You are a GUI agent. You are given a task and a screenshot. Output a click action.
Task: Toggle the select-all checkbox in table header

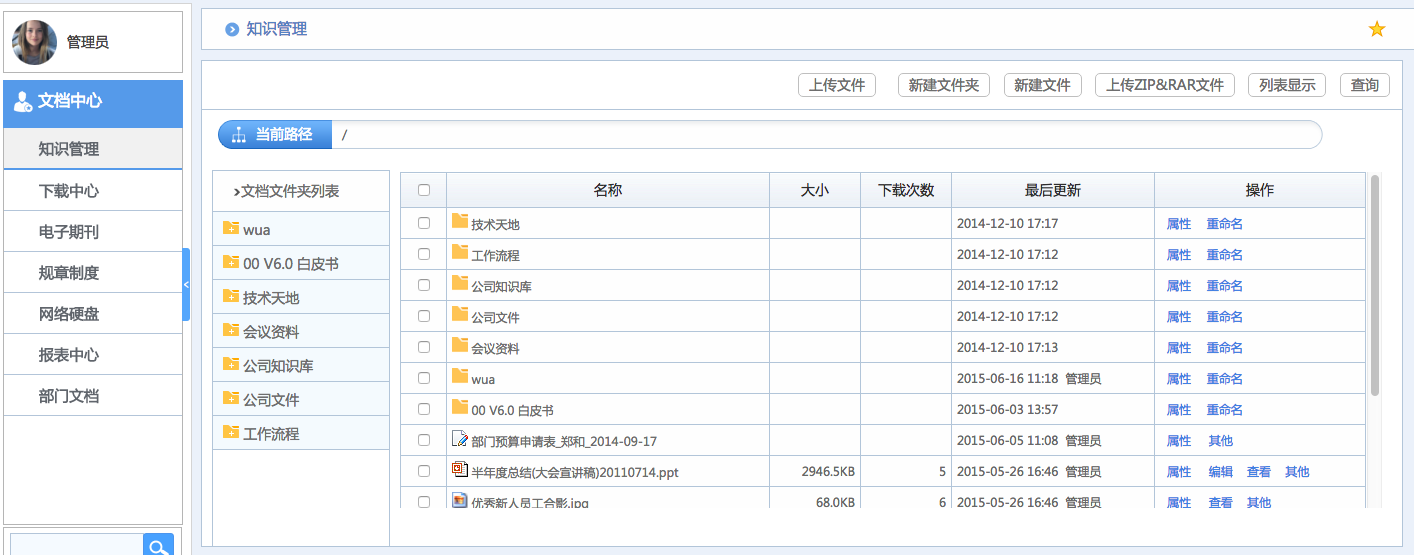click(x=424, y=190)
